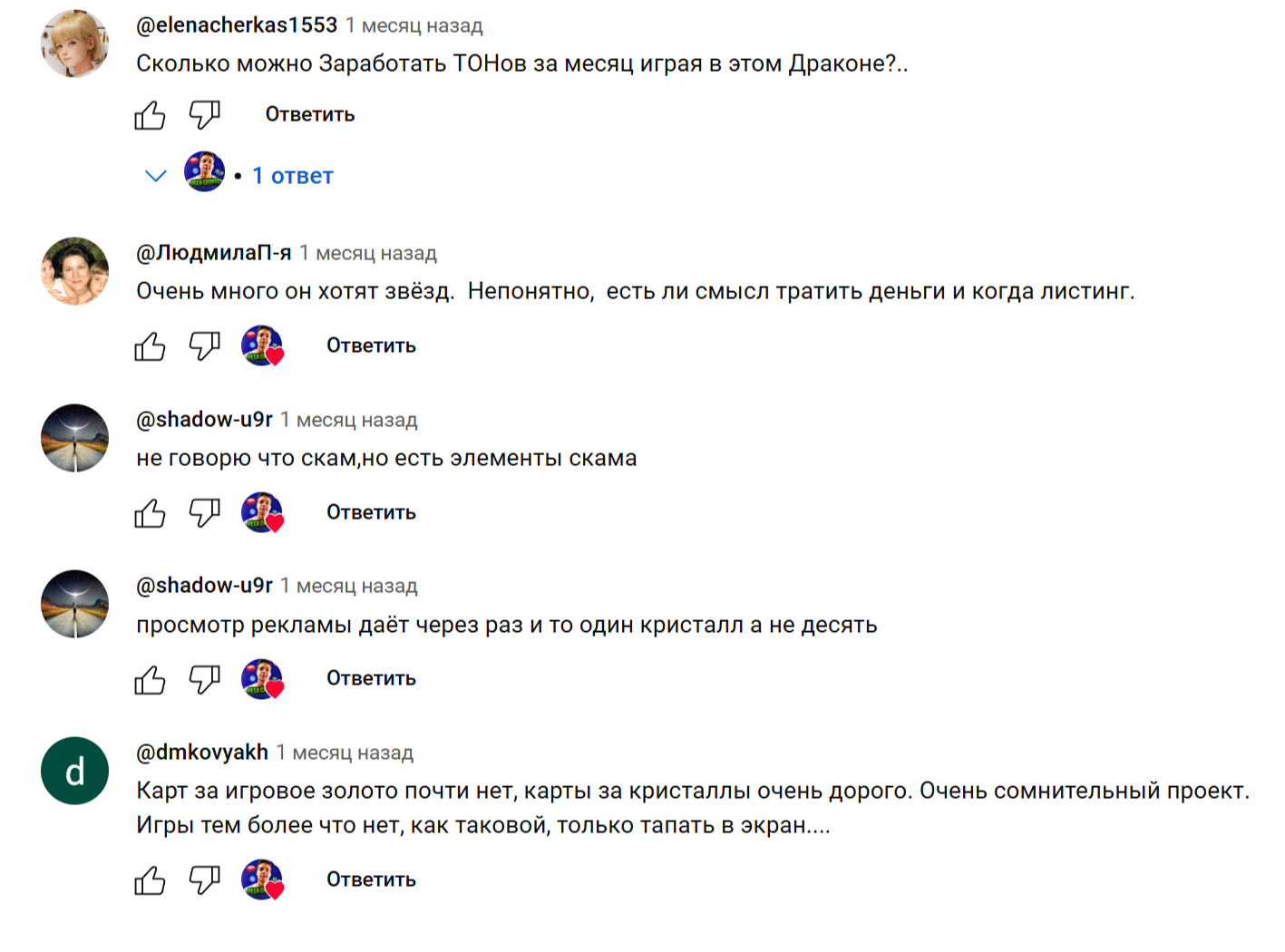Viewport: 1285px width, 952px height.
Task: Expand replies with the chevron arrow
Action: [x=156, y=176]
